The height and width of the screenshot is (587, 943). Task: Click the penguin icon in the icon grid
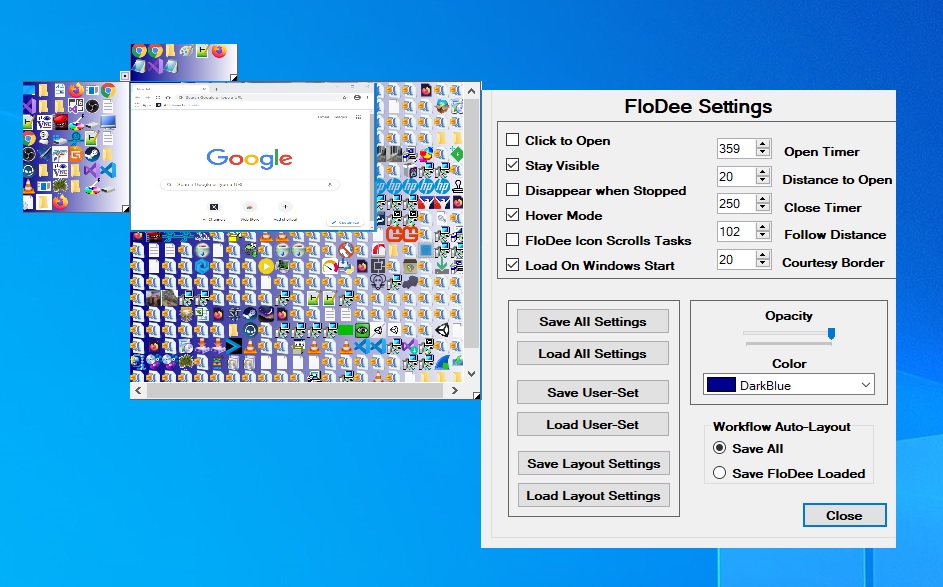pos(299,345)
